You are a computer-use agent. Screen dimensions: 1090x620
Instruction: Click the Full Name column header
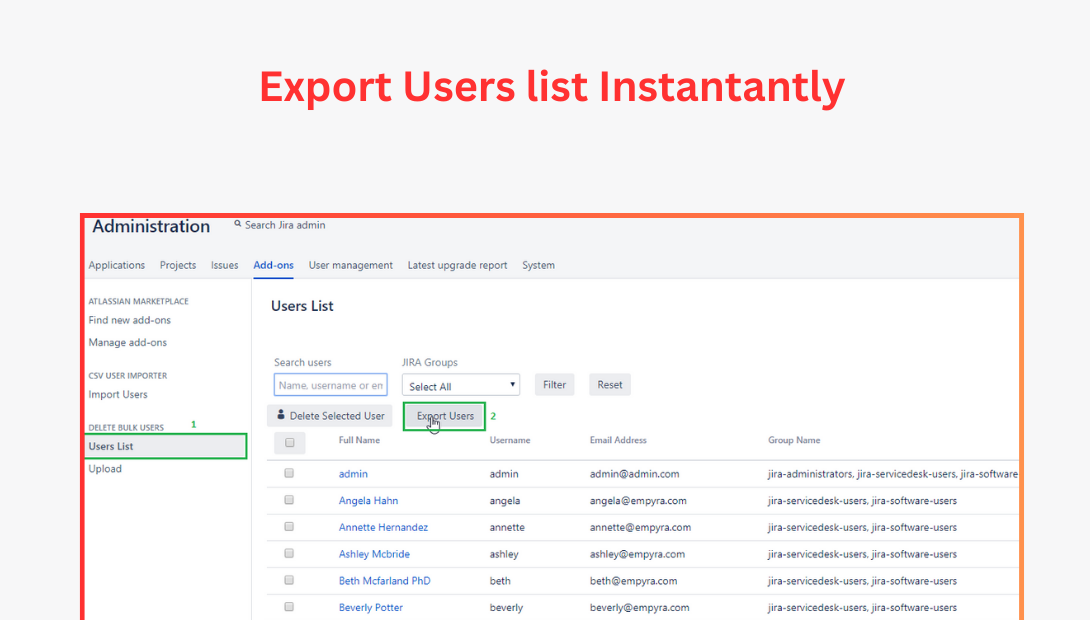[x=359, y=440]
